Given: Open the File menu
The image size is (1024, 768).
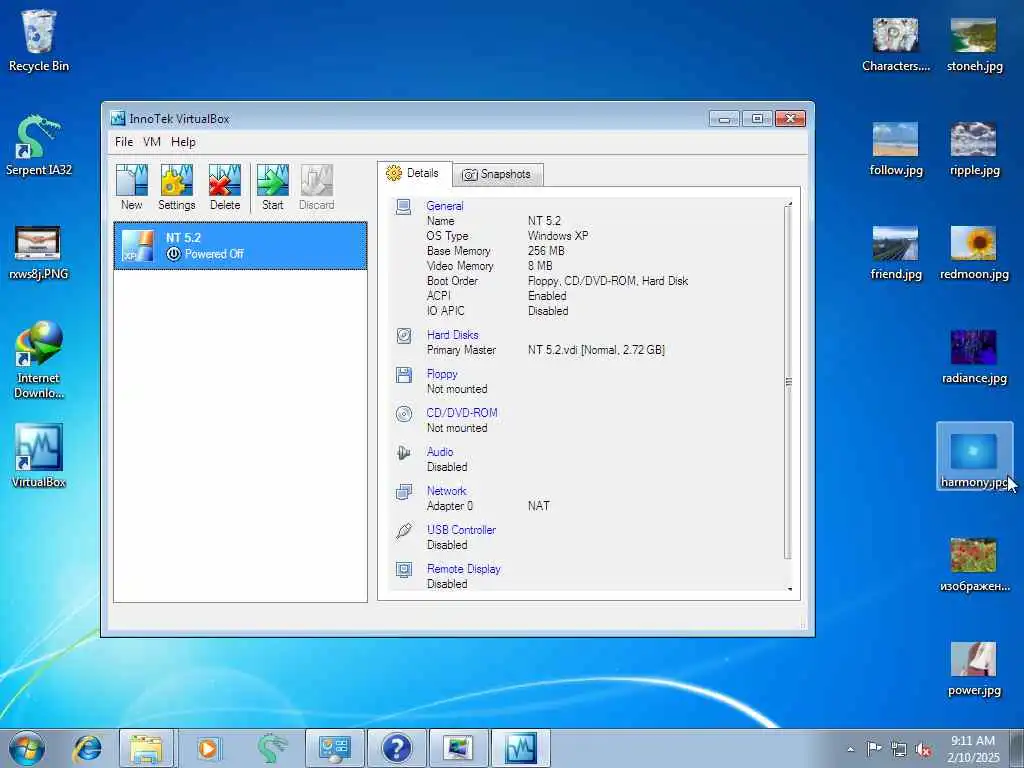Looking at the screenshot, I should [x=123, y=142].
